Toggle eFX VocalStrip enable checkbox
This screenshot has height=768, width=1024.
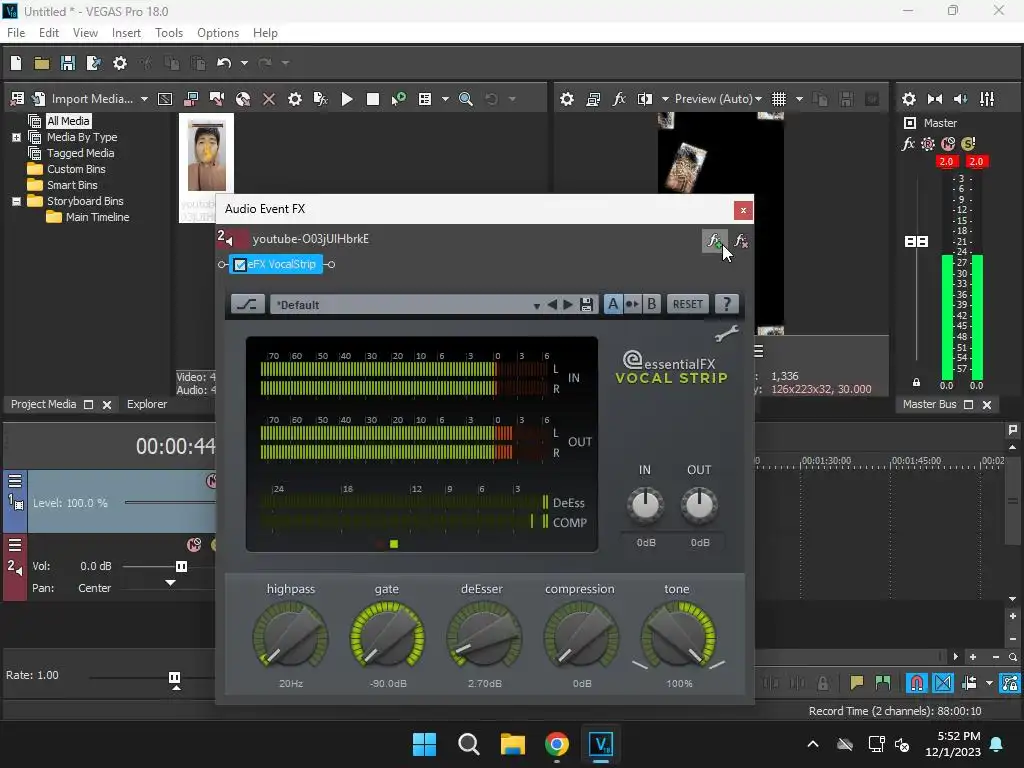pyautogui.click(x=240, y=264)
